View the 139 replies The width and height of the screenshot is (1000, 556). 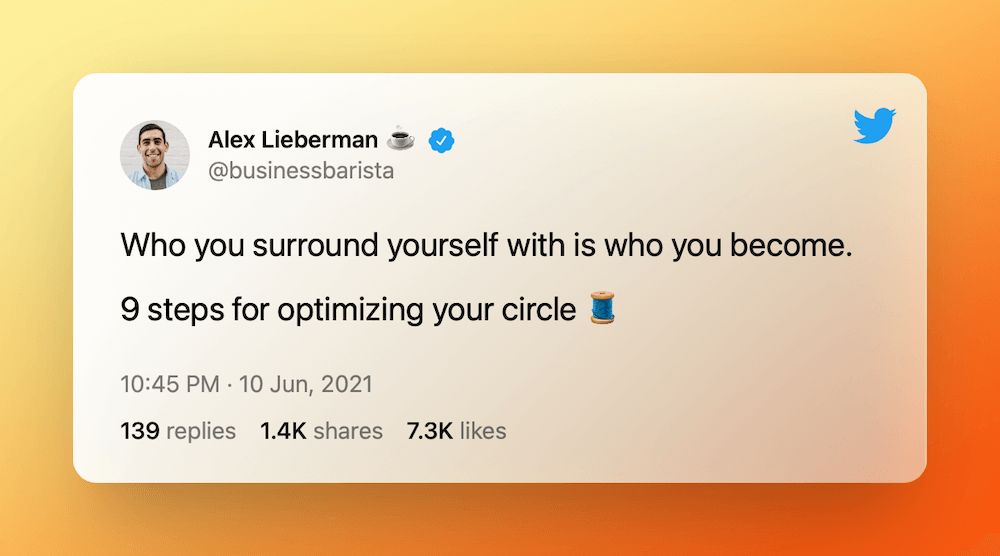[178, 431]
